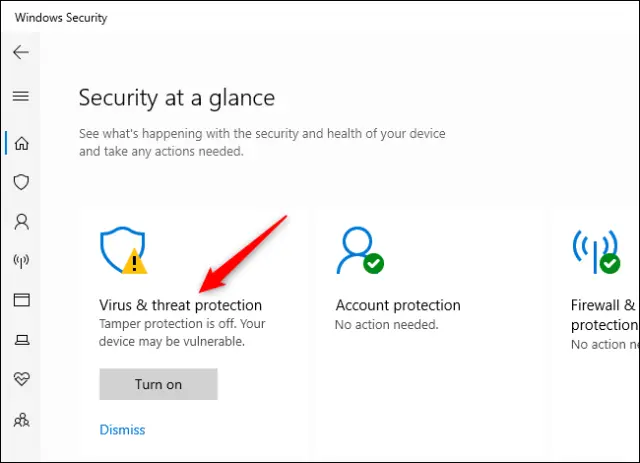This screenshot has height=463, width=640.
Task: Click the large Firewall signal icon with green check
Action: coord(596,250)
